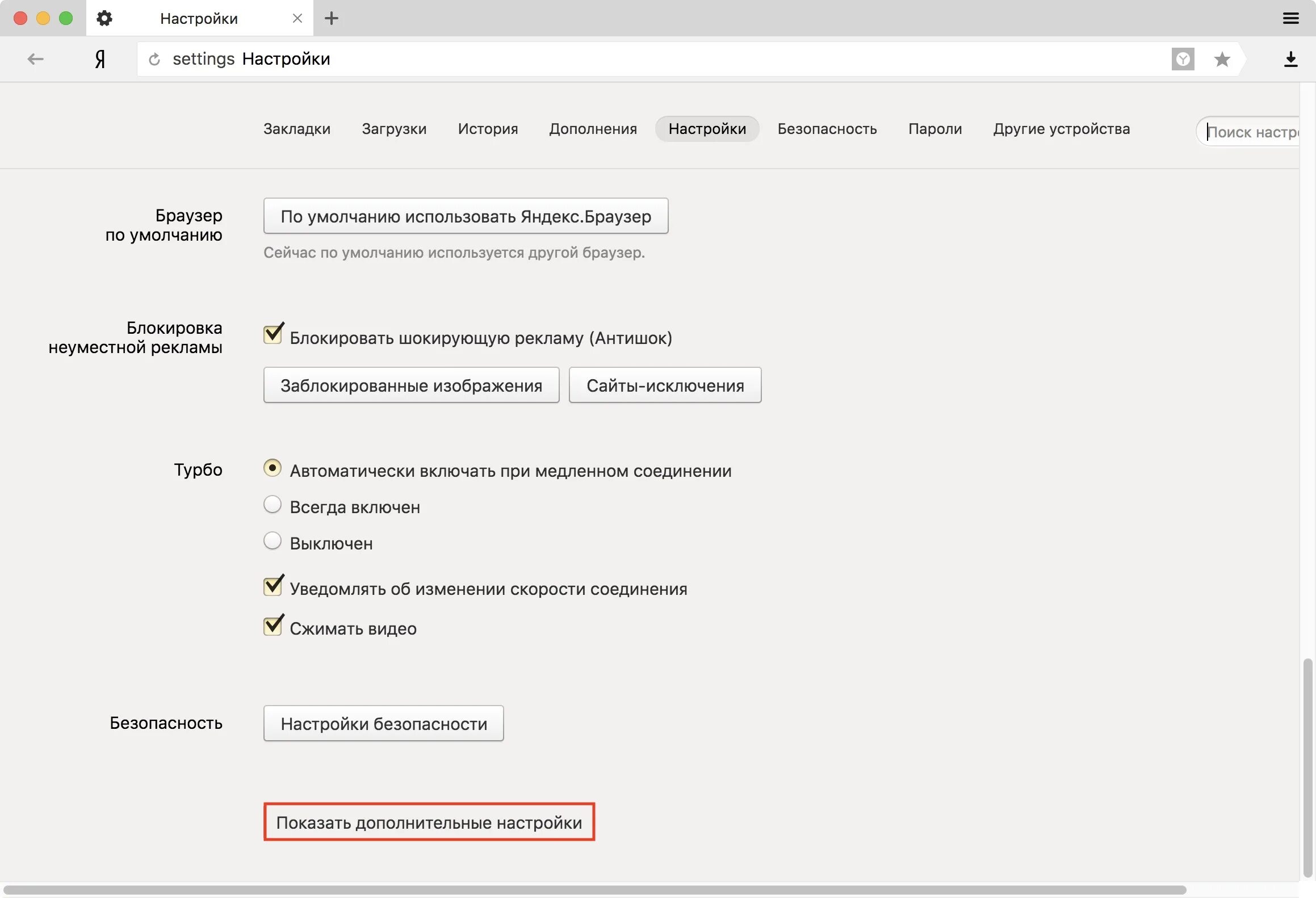Select the Выключен Turbo option

pyautogui.click(x=273, y=541)
